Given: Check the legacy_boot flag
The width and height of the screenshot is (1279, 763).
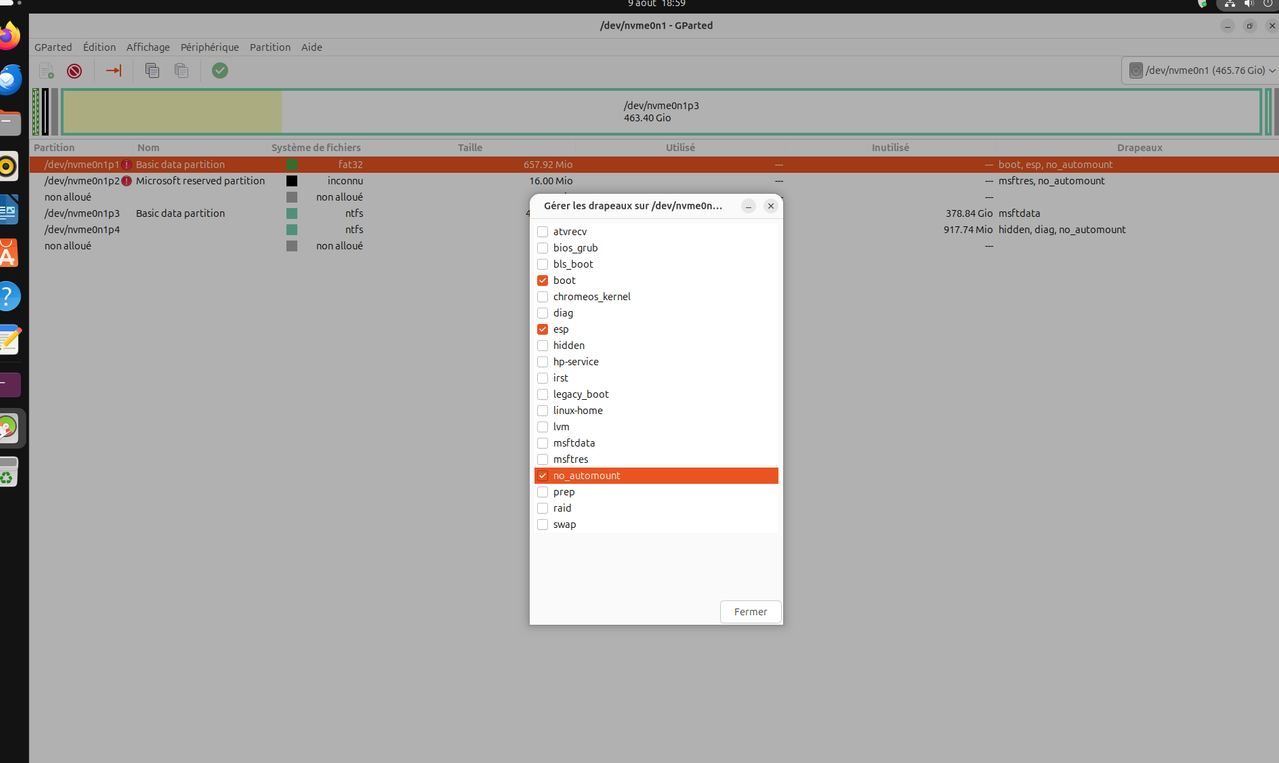Looking at the screenshot, I should point(543,394).
